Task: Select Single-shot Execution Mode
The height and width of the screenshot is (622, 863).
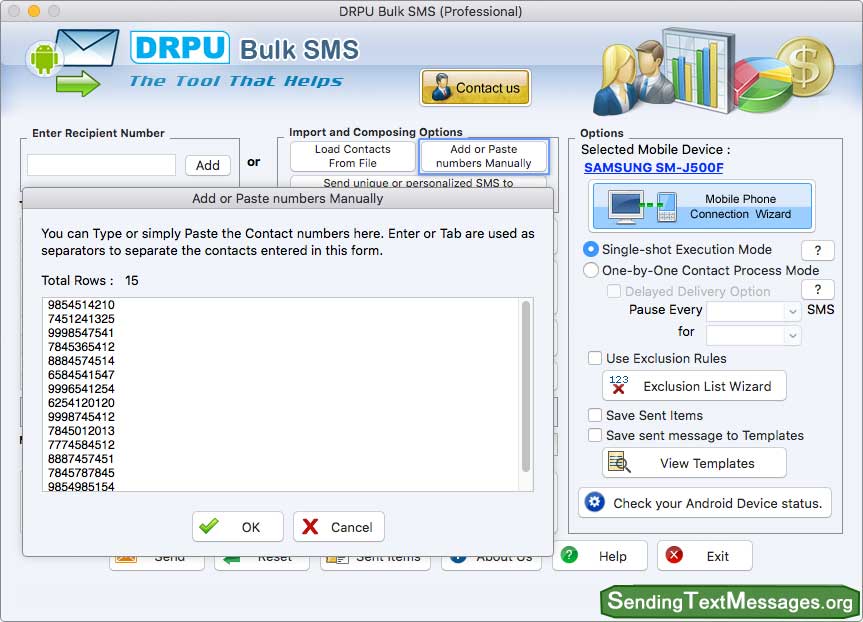Action: tap(591, 249)
